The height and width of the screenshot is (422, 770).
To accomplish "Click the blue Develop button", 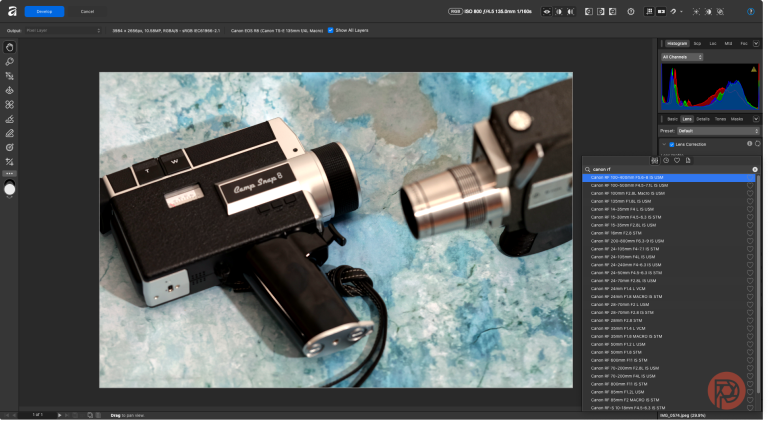I will pyautogui.click(x=44, y=11).
